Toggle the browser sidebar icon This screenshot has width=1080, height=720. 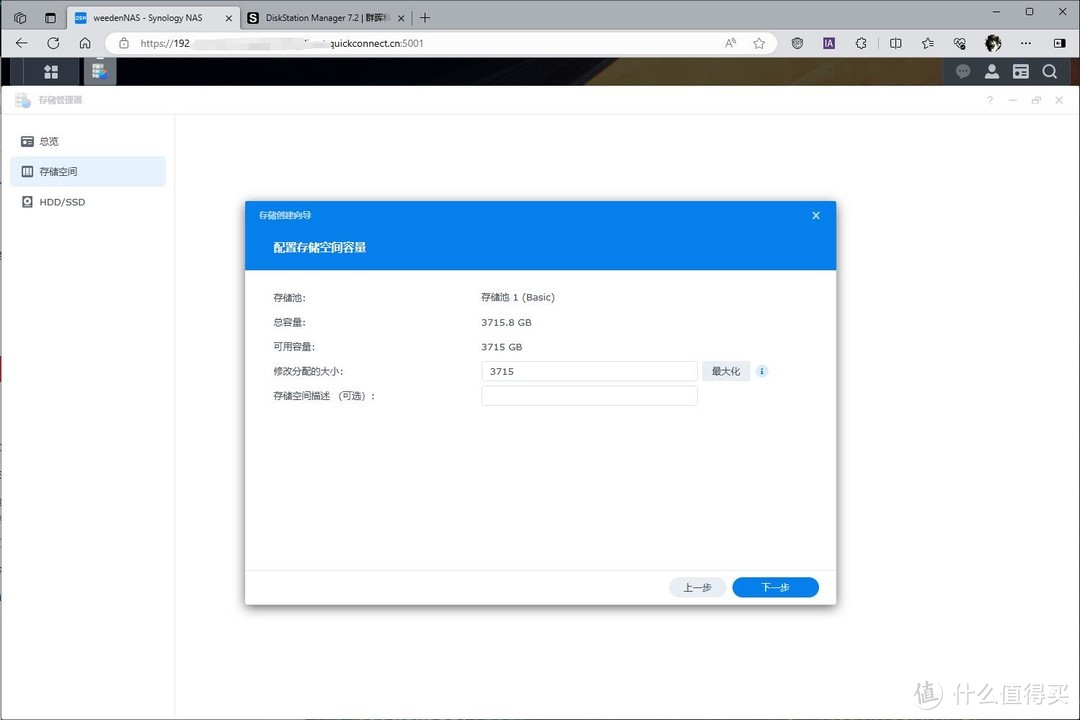tap(1059, 43)
